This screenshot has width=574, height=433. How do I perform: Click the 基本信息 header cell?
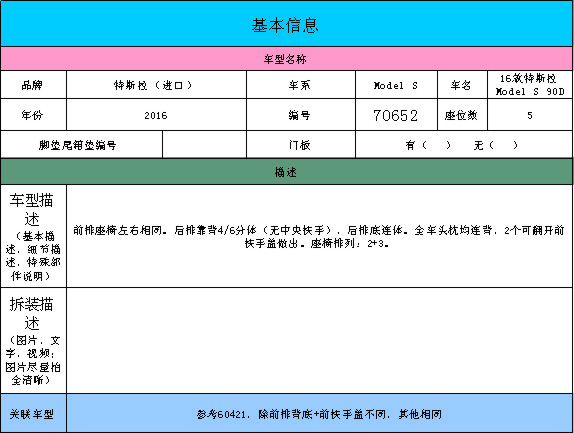coord(287,24)
